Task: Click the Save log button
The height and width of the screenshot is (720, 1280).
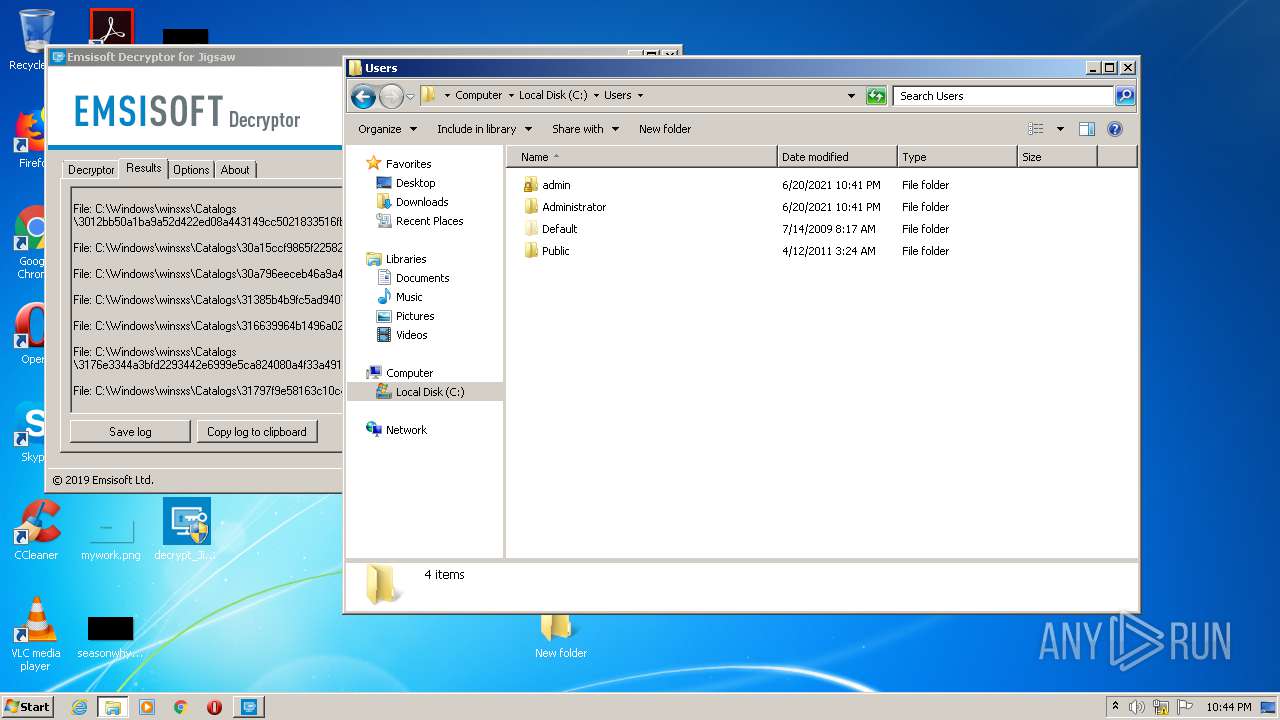Action: pyautogui.click(x=130, y=432)
